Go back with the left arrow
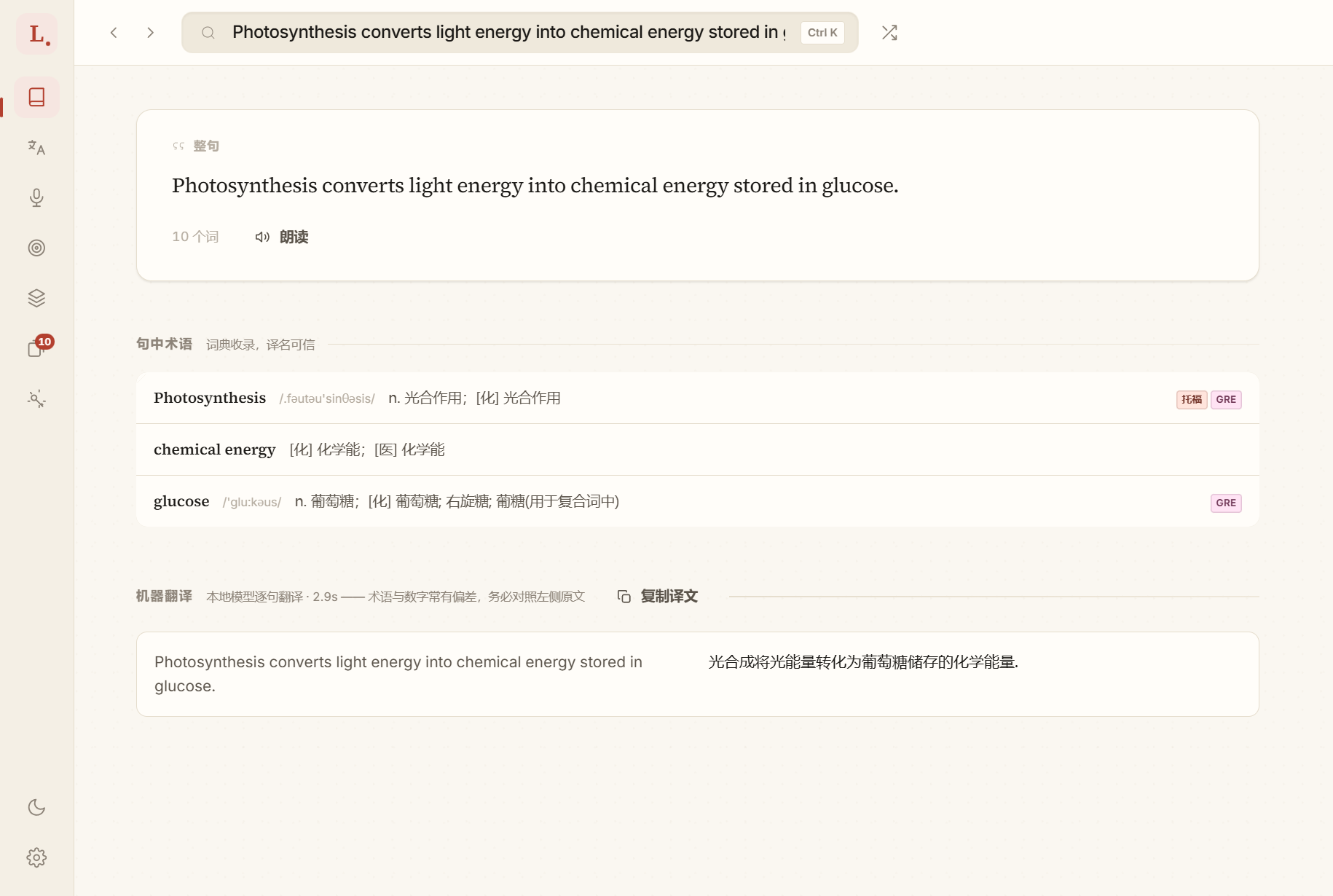1333x896 pixels. tap(114, 33)
